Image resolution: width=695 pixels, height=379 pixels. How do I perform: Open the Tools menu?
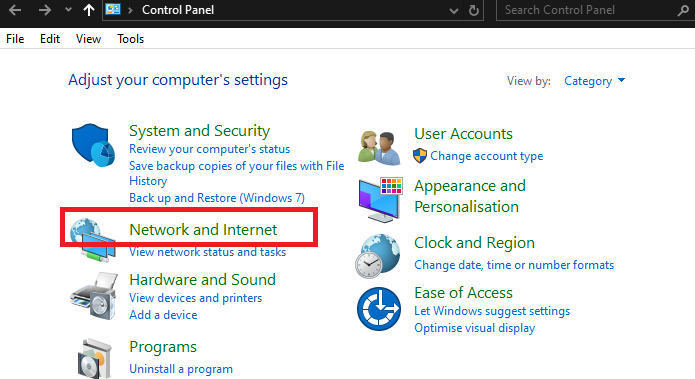(x=130, y=39)
